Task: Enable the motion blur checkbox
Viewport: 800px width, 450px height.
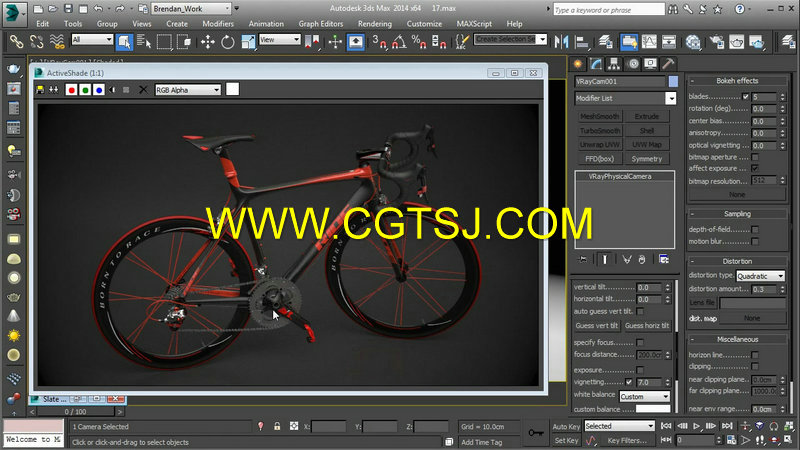Action: point(755,241)
